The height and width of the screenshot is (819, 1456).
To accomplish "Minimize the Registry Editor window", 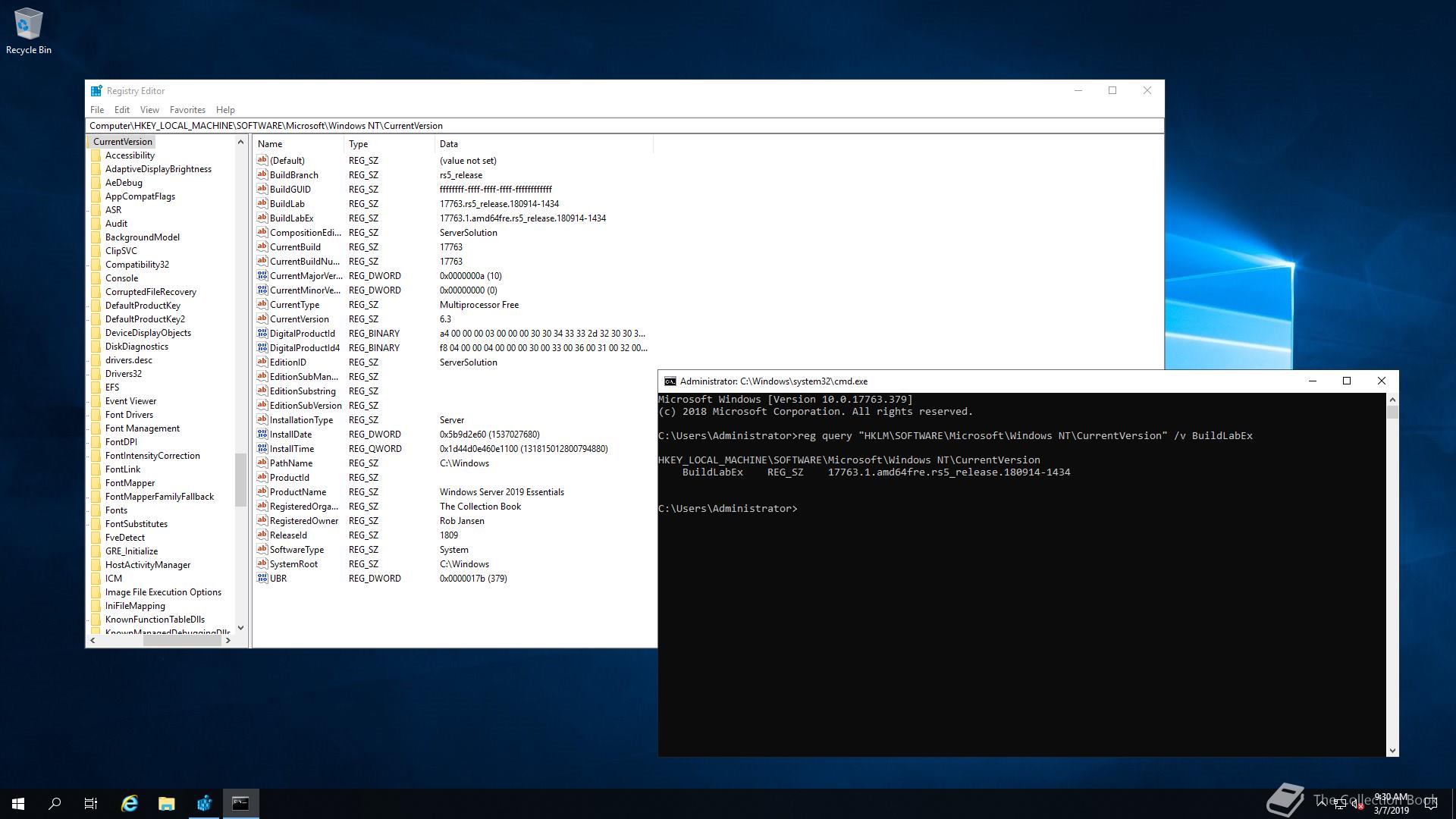I will 1078,91.
